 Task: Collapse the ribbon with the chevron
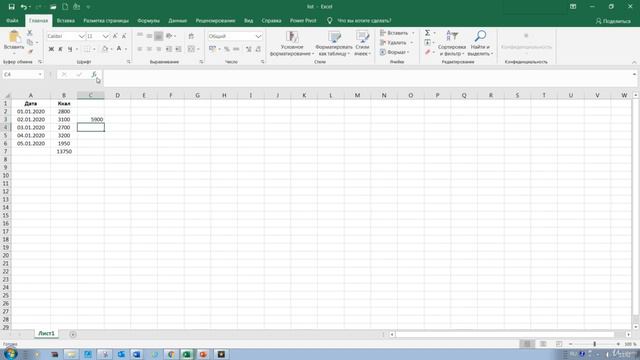click(x=634, y=62)
